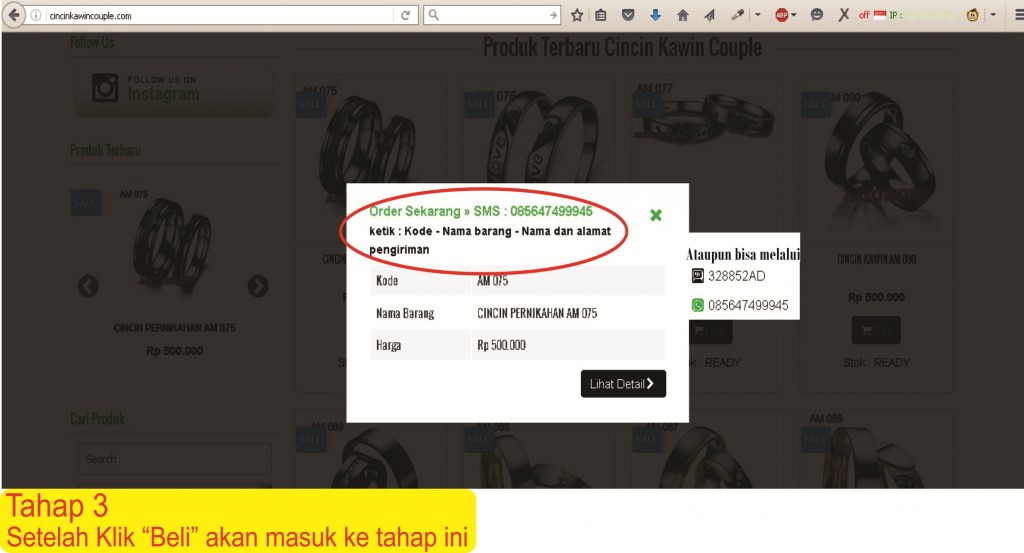Image resolution: width=1024 pixels, height=553 pixels.
Task: Open the downloads arrow icon
Action: (655, 15)
